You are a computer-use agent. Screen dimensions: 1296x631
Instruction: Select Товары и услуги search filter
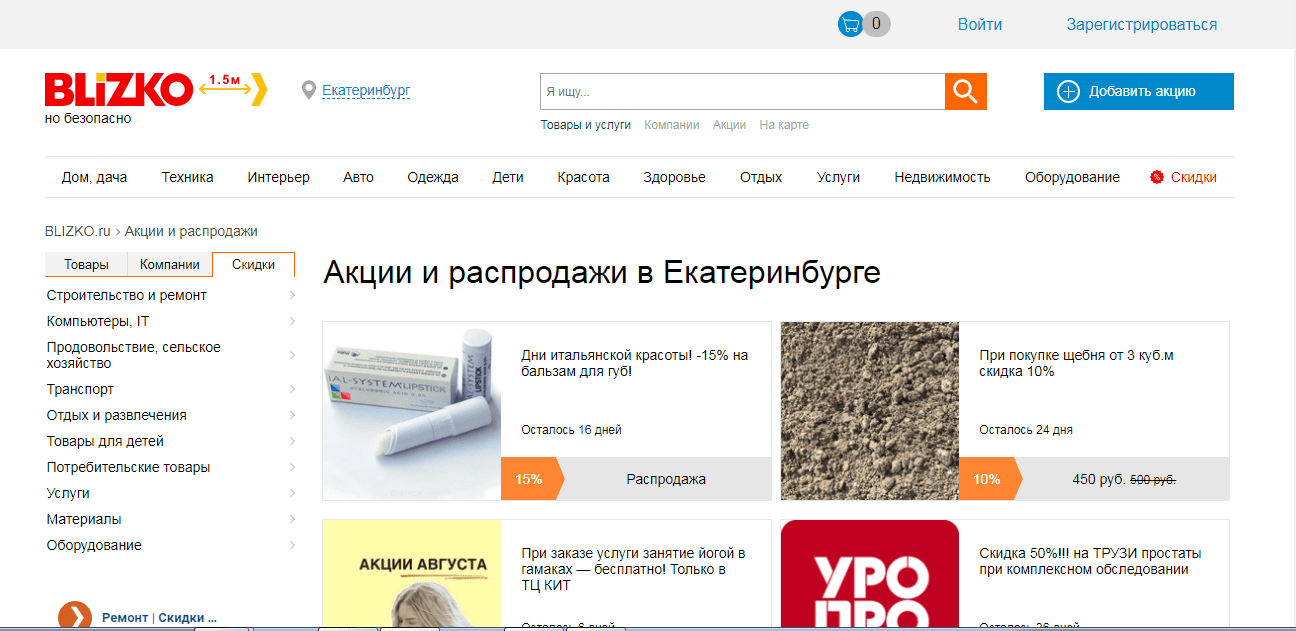(586, 125)
